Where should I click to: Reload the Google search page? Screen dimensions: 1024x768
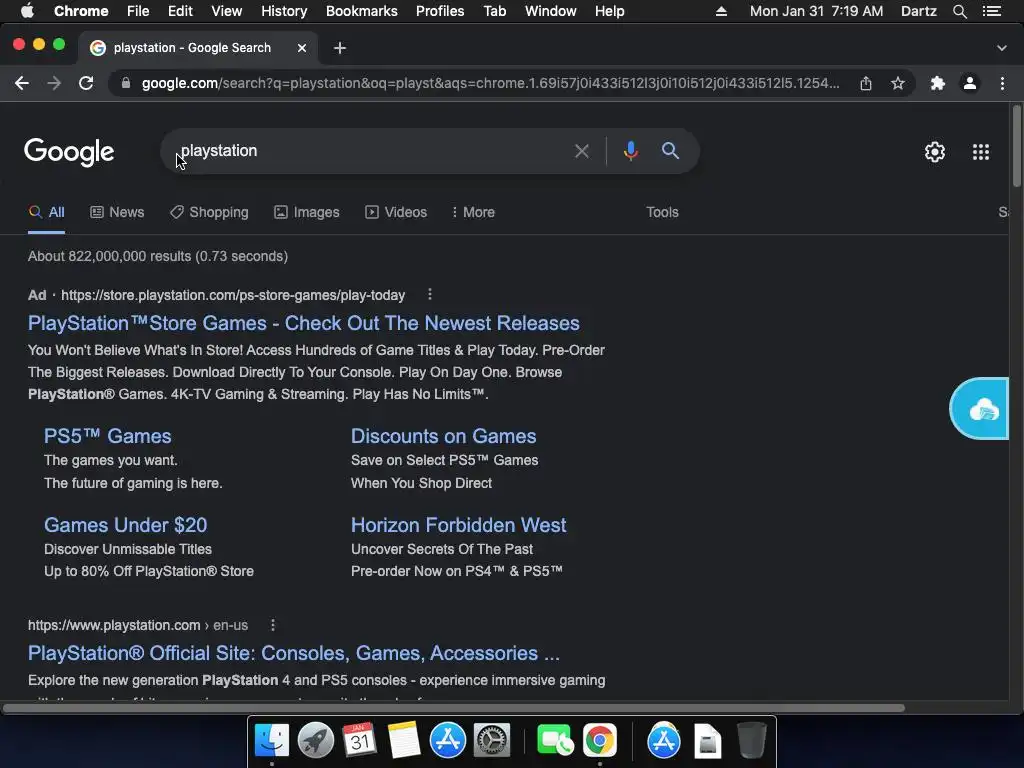click(86, 83)
